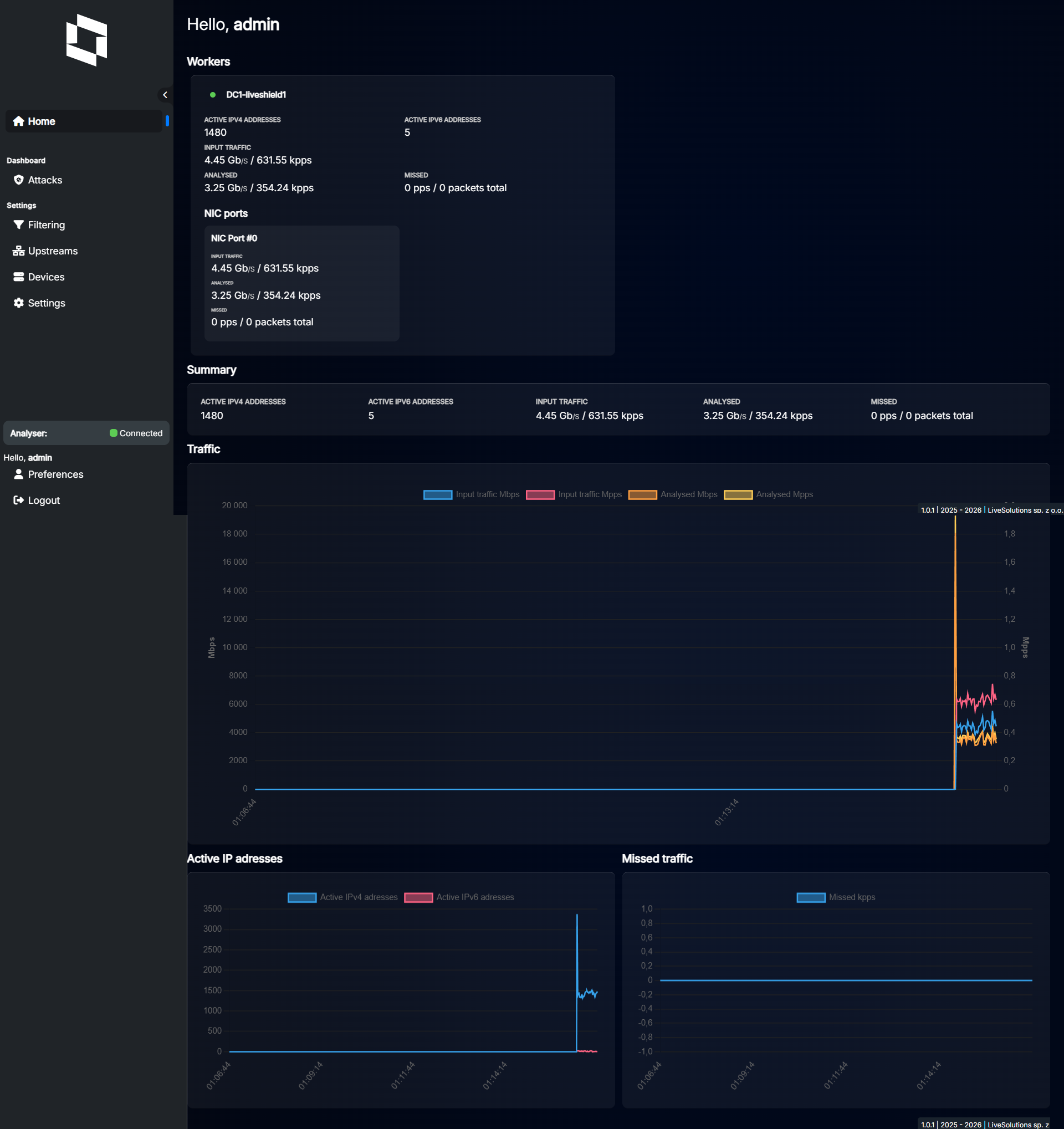
Task: Click the Logout exit icon
Action: pos(19,500)
